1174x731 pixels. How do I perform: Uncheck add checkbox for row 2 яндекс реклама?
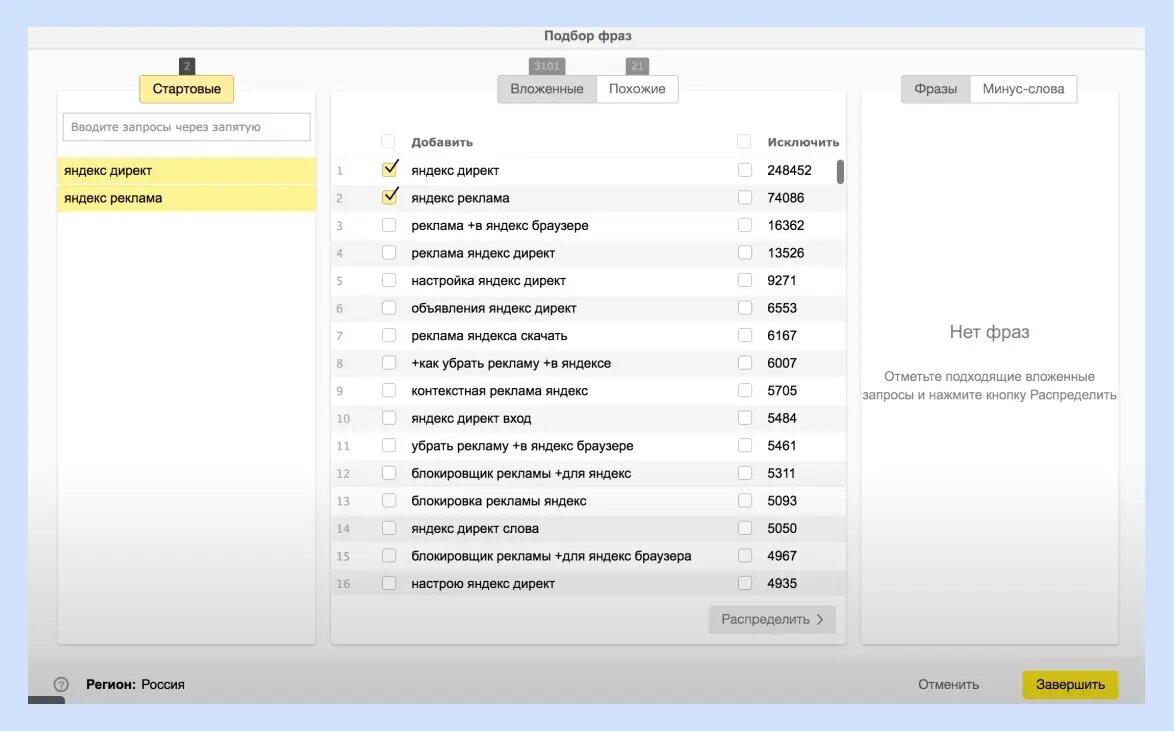(389, 197)
